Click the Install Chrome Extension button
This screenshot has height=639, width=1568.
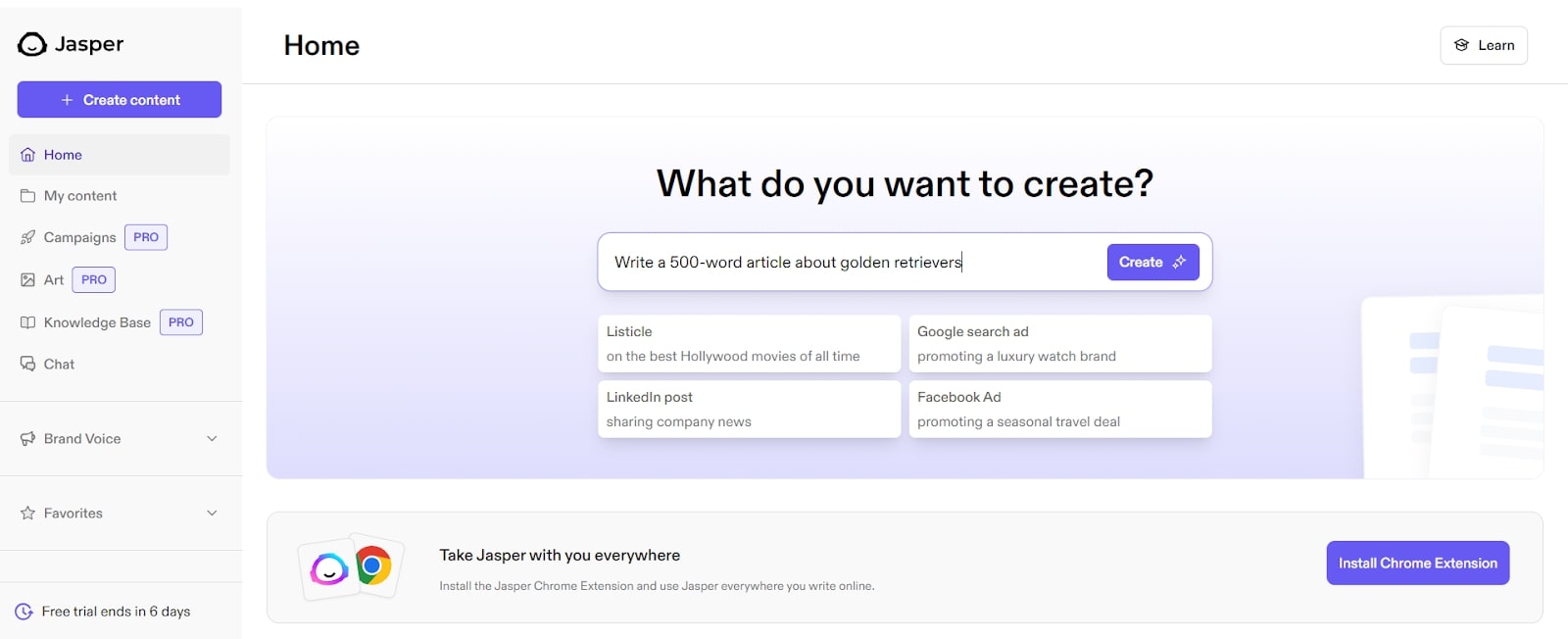1417,564
